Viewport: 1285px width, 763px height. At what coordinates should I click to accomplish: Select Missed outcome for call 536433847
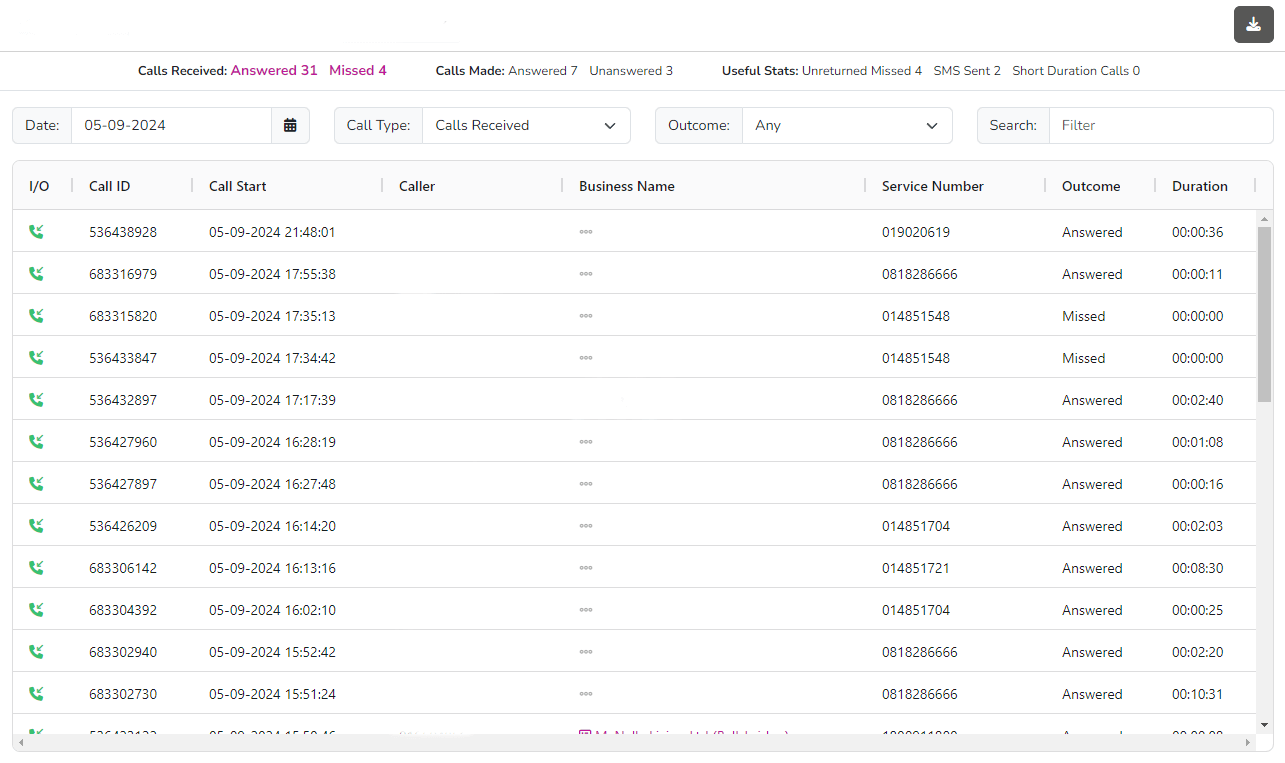tap(1084, 358)
